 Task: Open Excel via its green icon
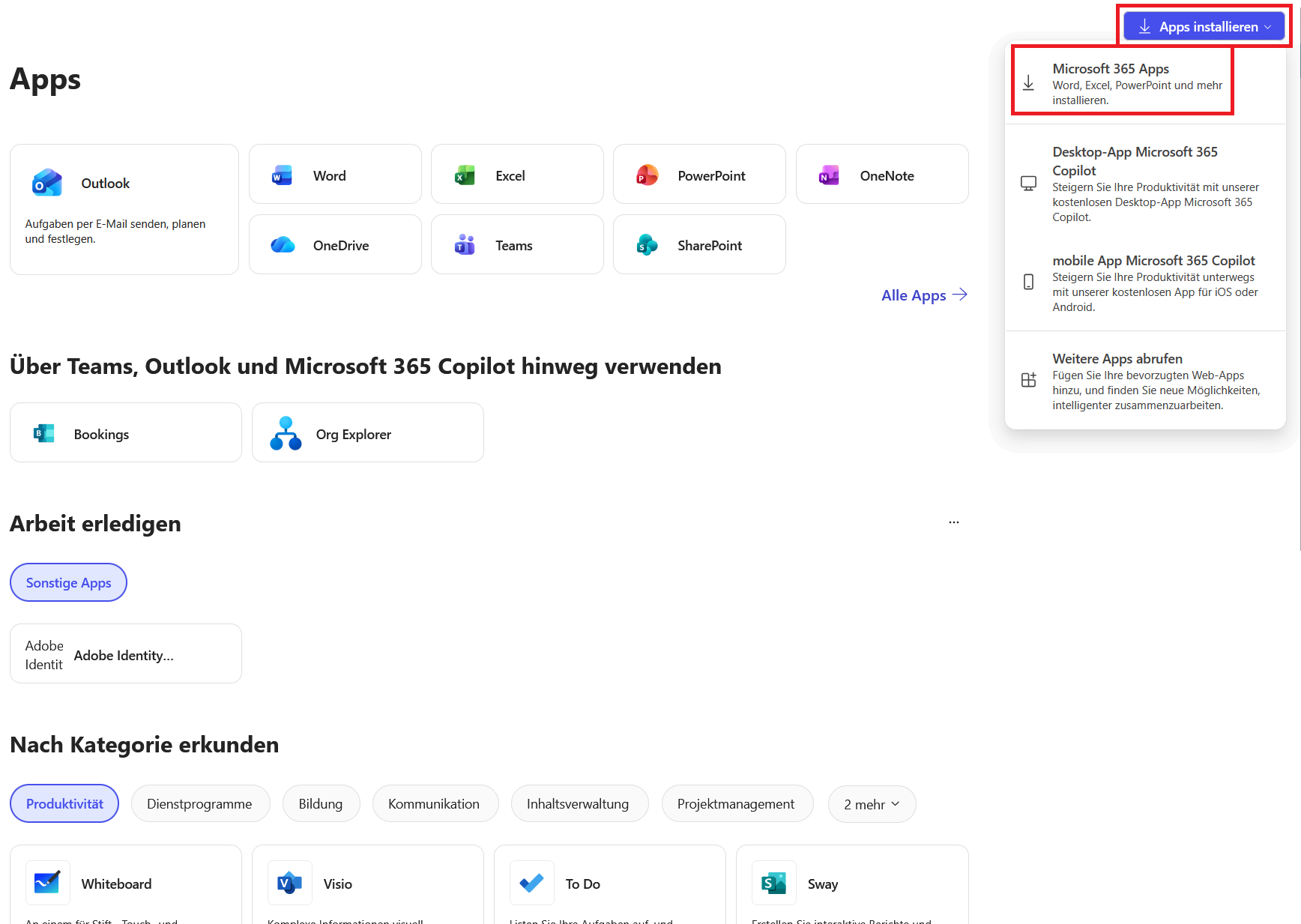465,175
